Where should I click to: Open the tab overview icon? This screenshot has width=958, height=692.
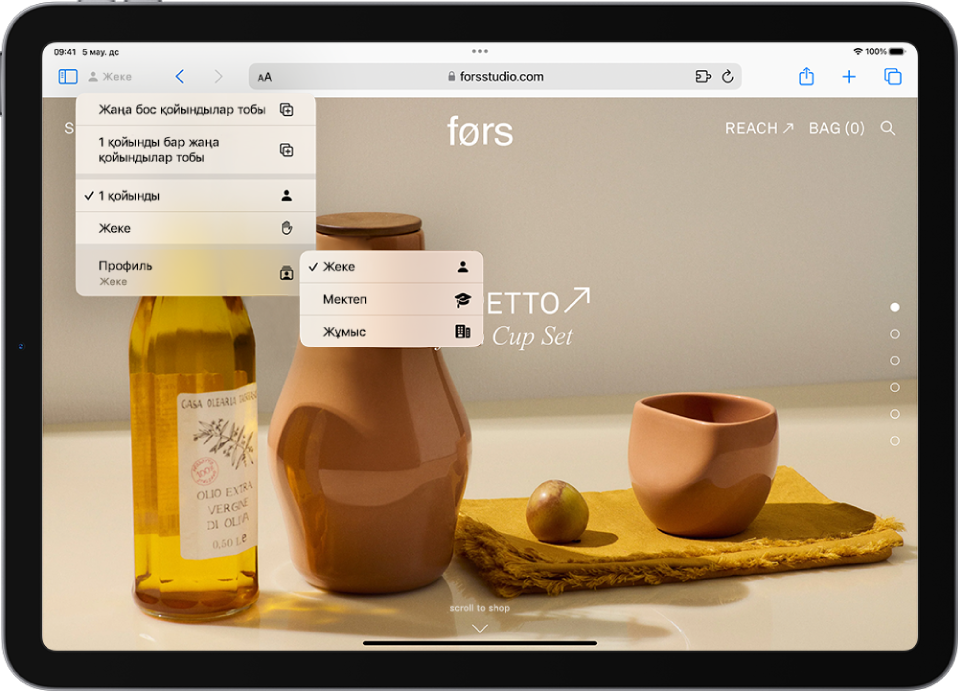(x=893, y=77)
